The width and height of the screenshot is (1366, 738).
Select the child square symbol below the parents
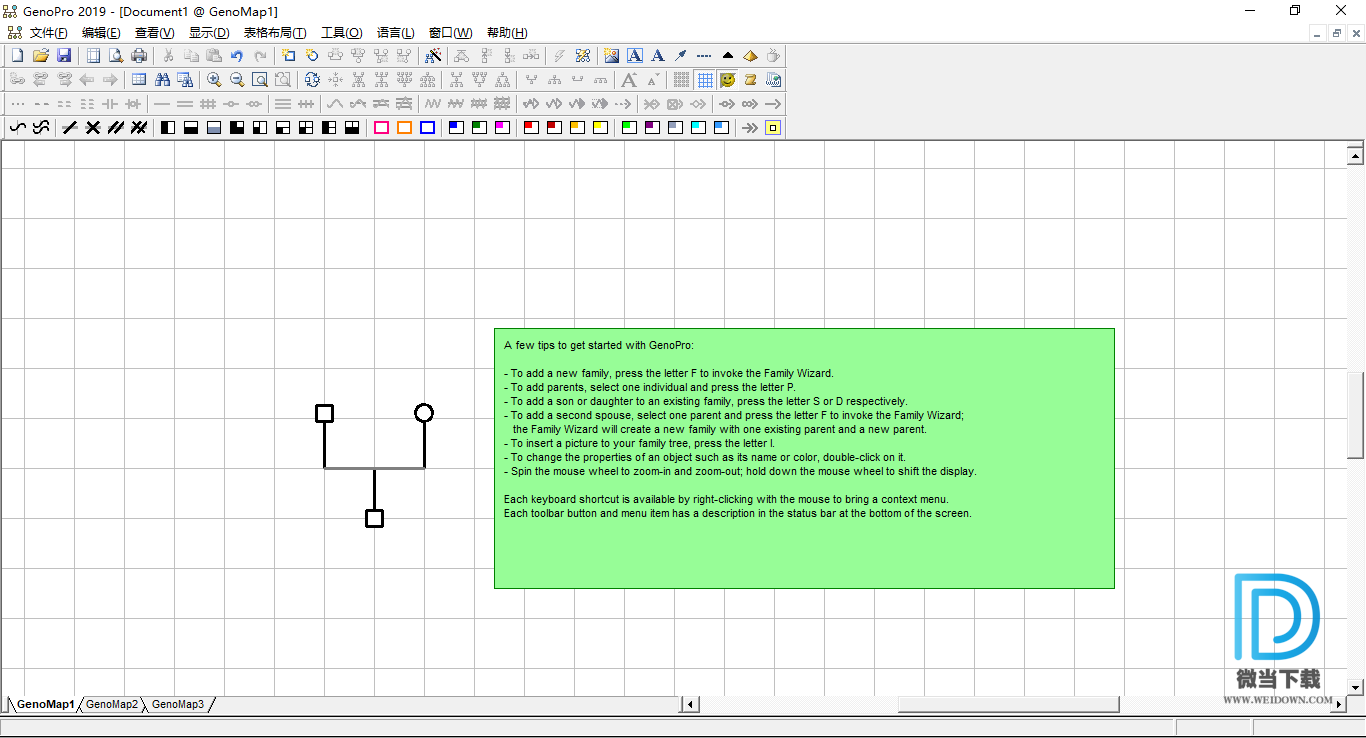click(374, 518)
